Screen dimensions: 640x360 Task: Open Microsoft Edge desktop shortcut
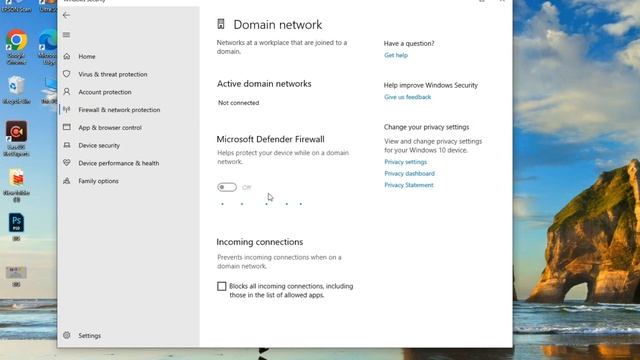(48, 47)
